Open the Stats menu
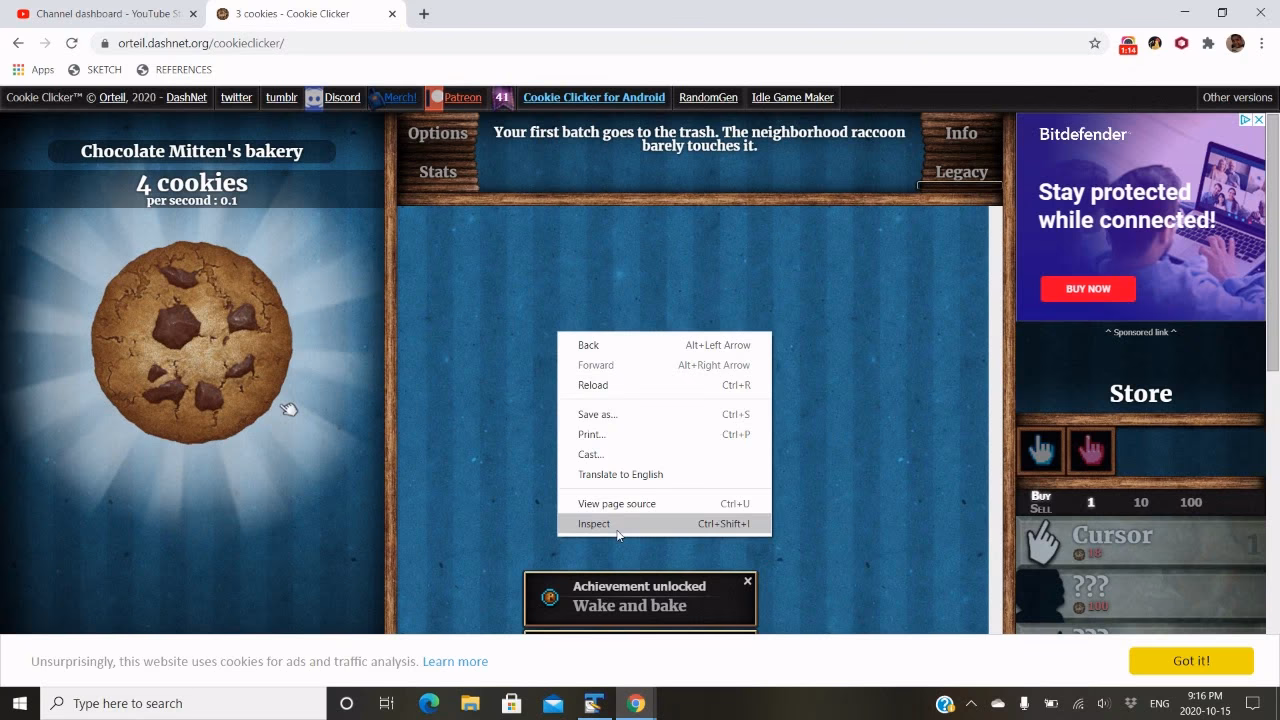 point(438,172)
